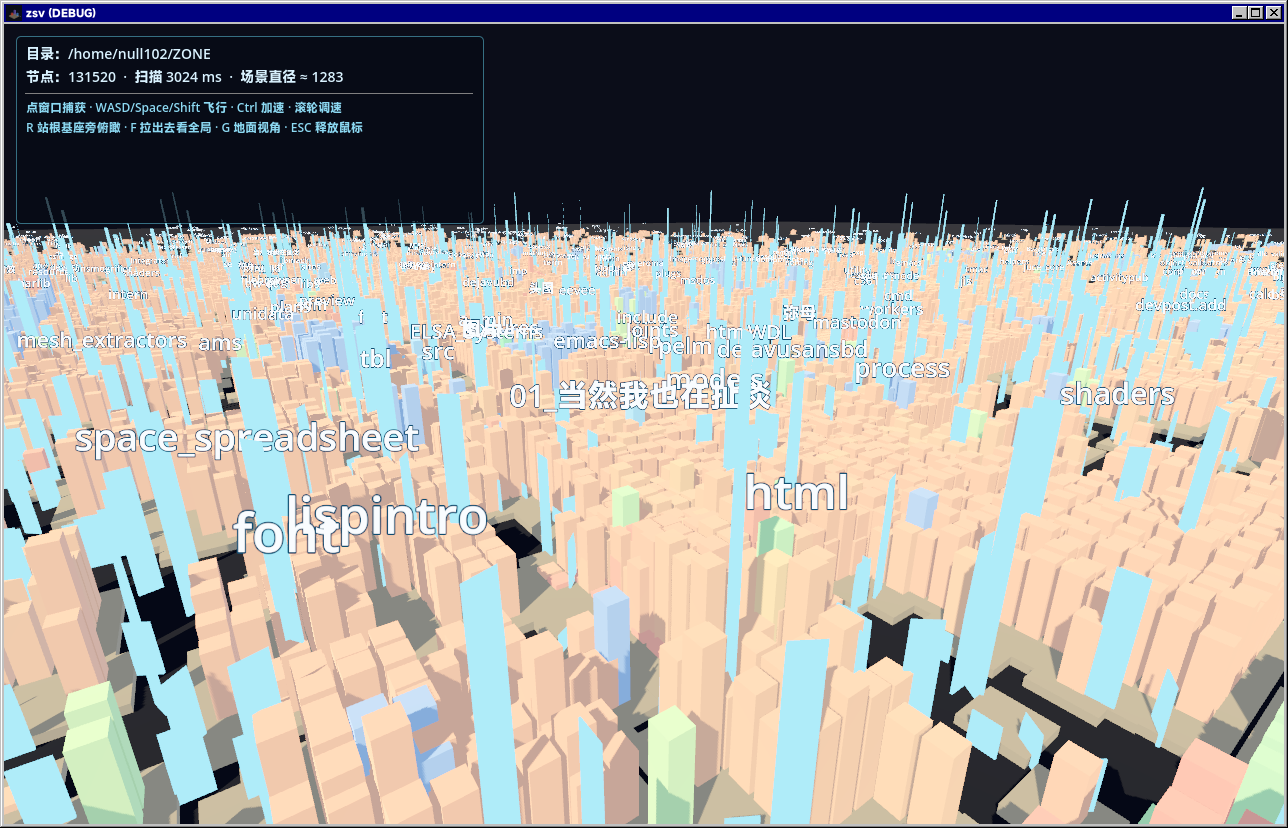
Task: Click the zsv app icon in title bar
Action: [x=13, y=13]
